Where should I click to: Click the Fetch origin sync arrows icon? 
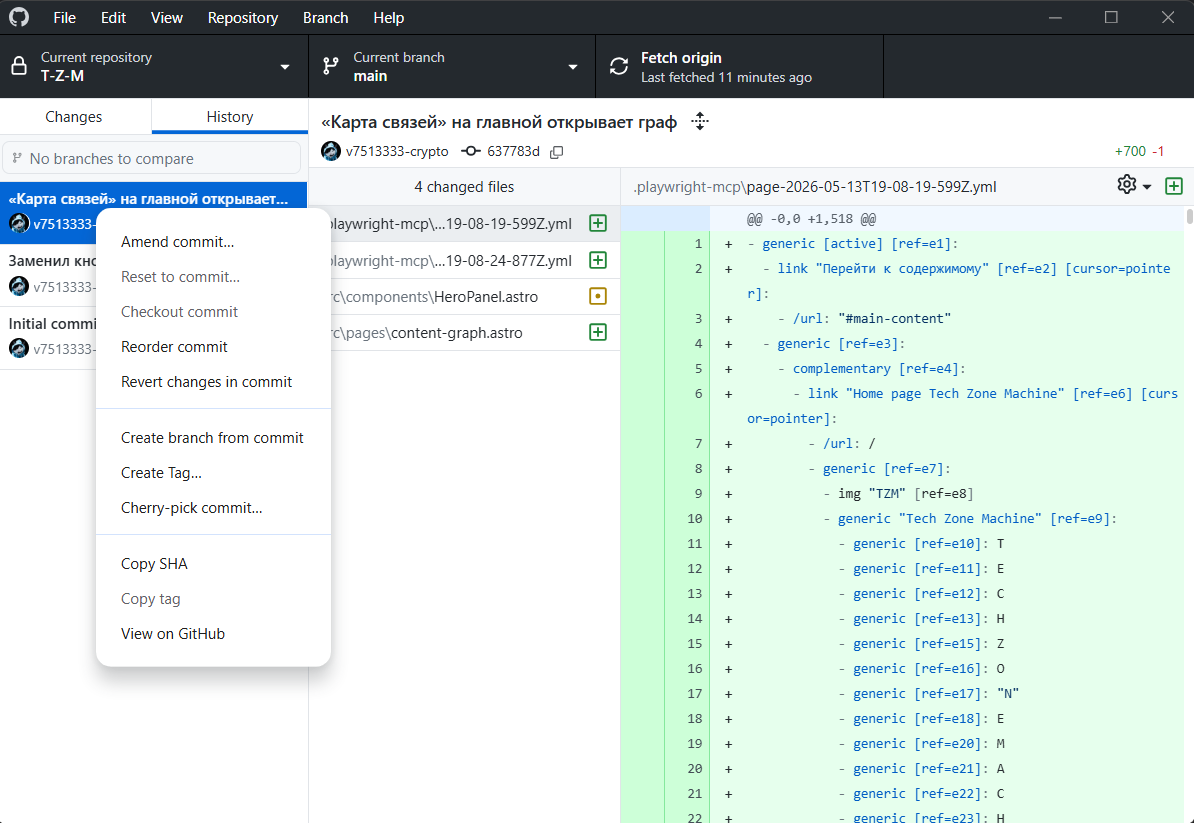[619, 66]
